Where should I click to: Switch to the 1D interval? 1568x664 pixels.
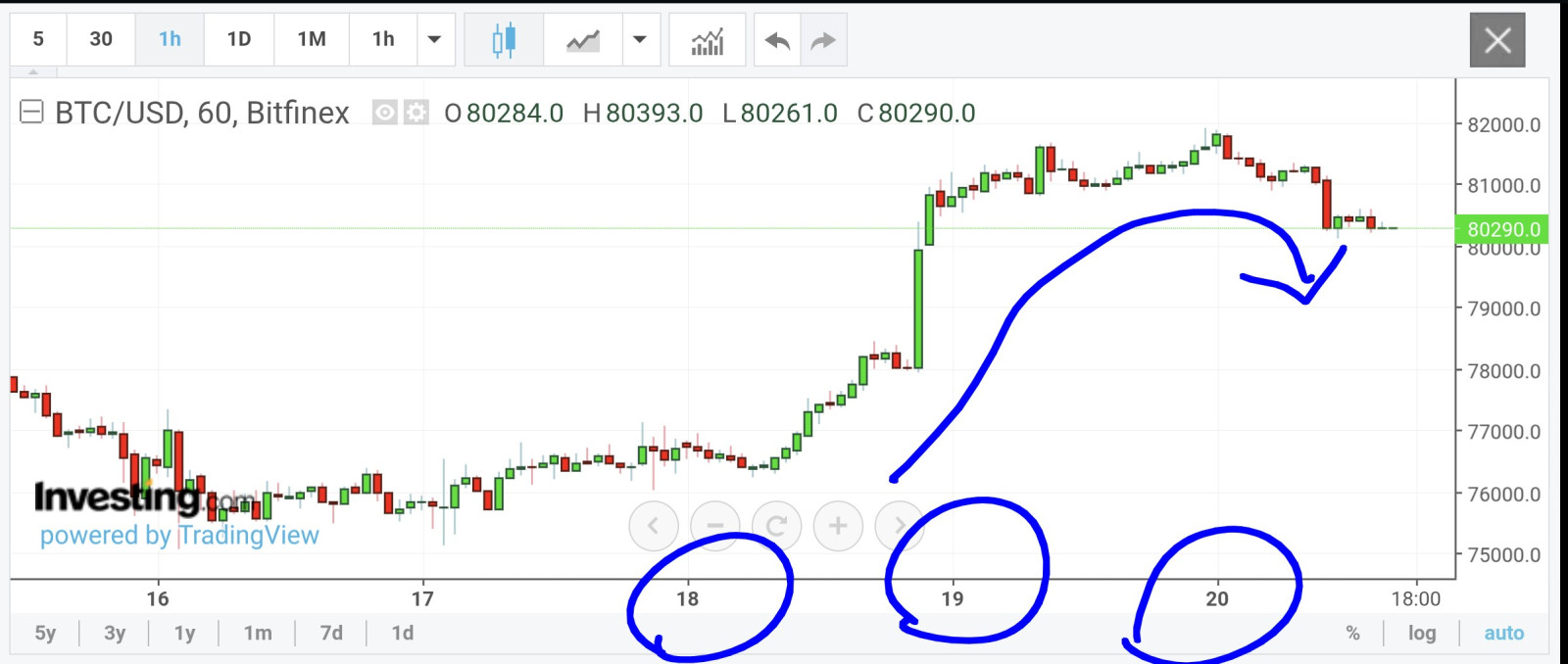click(239, 39)
